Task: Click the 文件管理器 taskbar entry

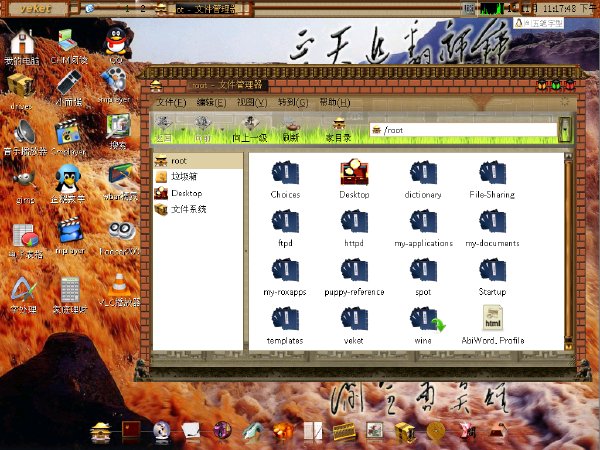Action: [205, 9]
